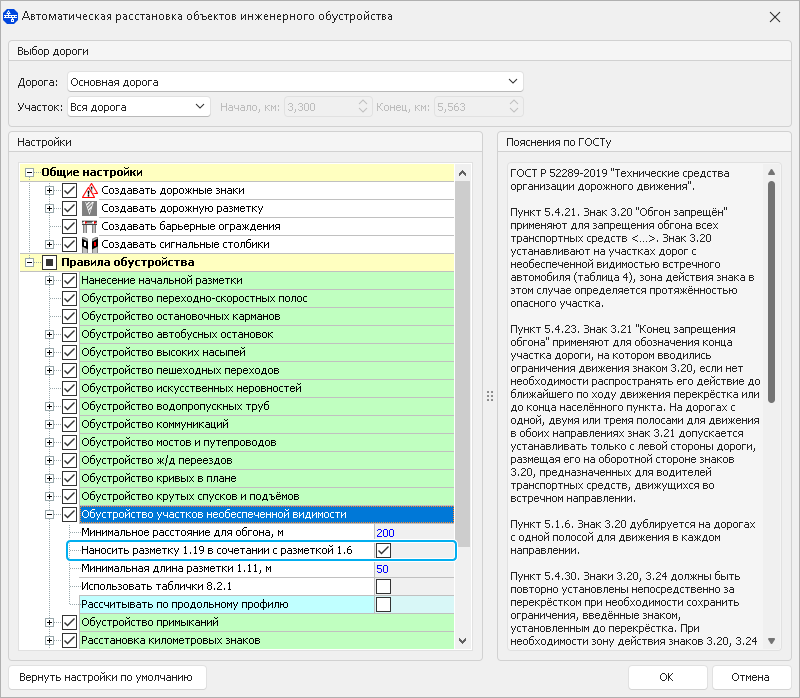800x698 pixels.
Task: Click ГОСТ panel scroll up arrow
Action: [771, 172]
